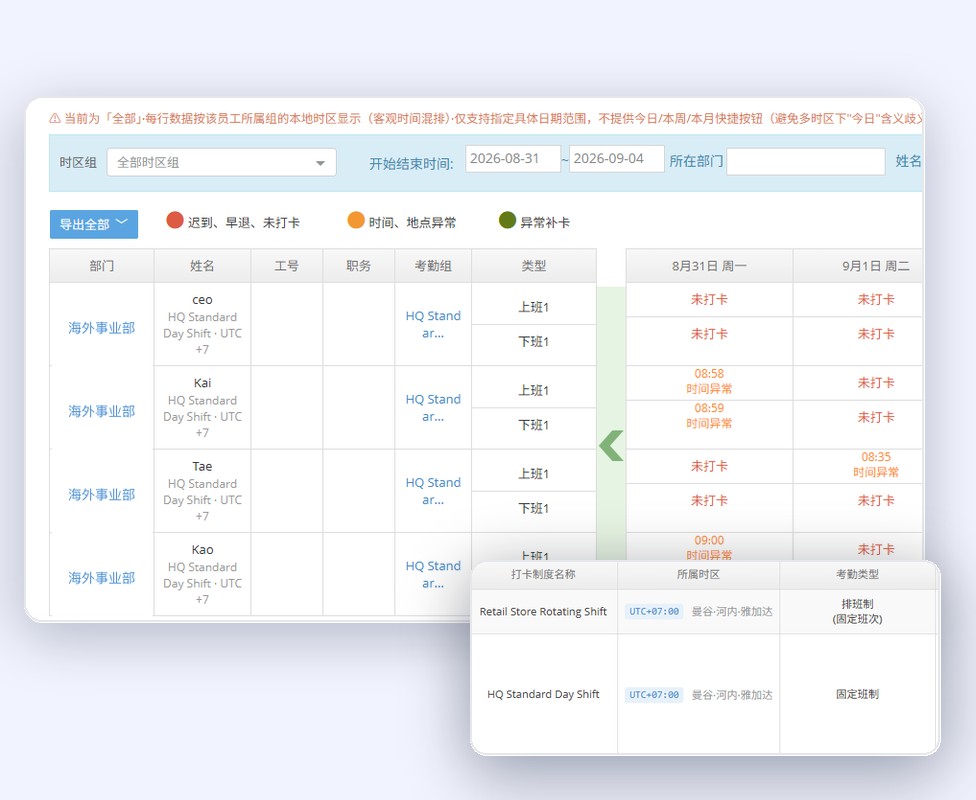The width and height of the screenshot is (976, 800).
Task: Select the 8月31日 周一 date column header
Action: [x=709, y=266]
